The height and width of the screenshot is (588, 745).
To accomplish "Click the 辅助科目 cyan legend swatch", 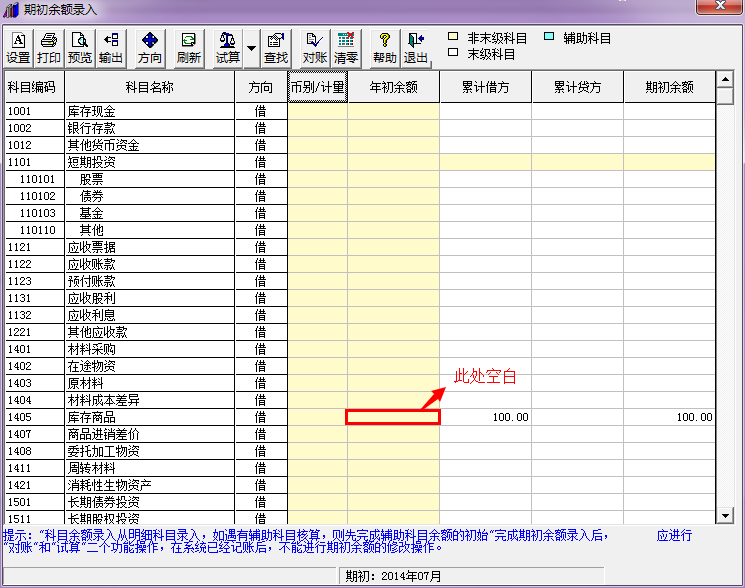I will [549, 37].
